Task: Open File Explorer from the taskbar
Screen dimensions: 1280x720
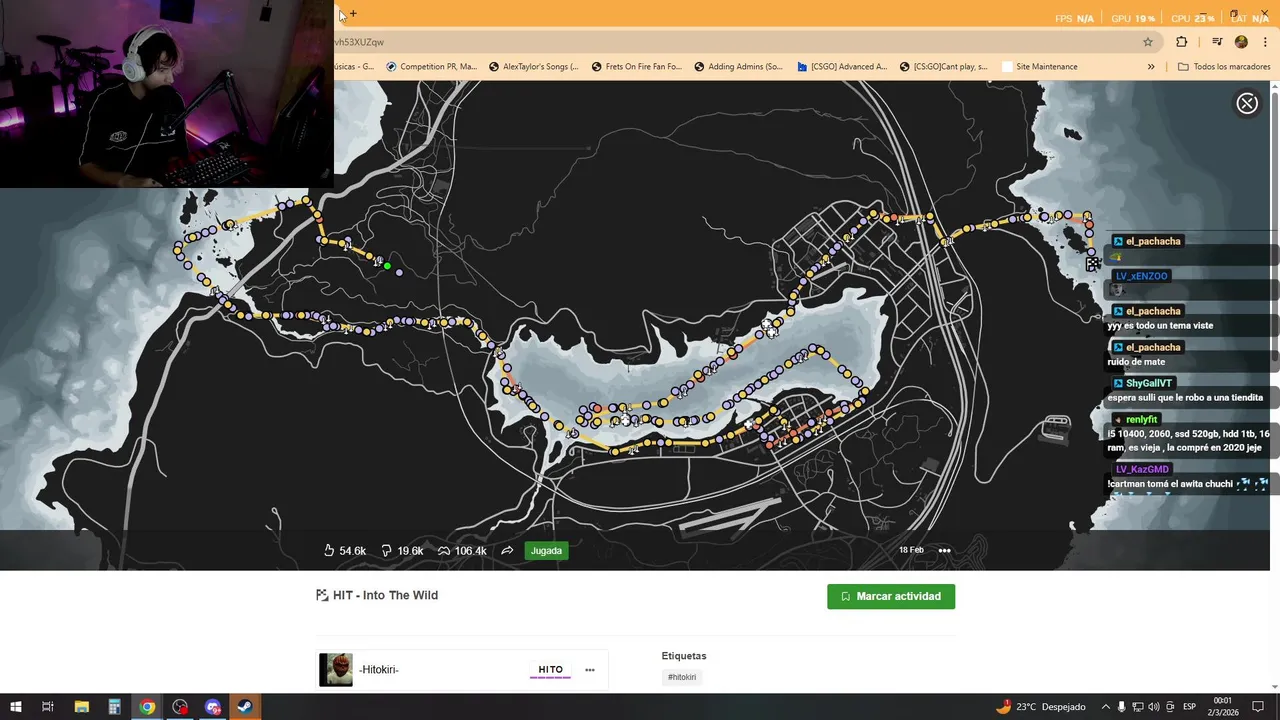Action: pos(82,707)
